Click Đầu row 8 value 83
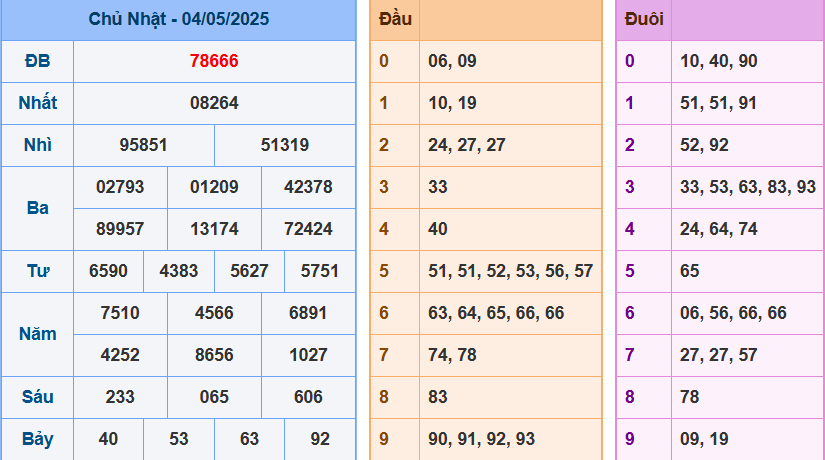 pos(438,397)
